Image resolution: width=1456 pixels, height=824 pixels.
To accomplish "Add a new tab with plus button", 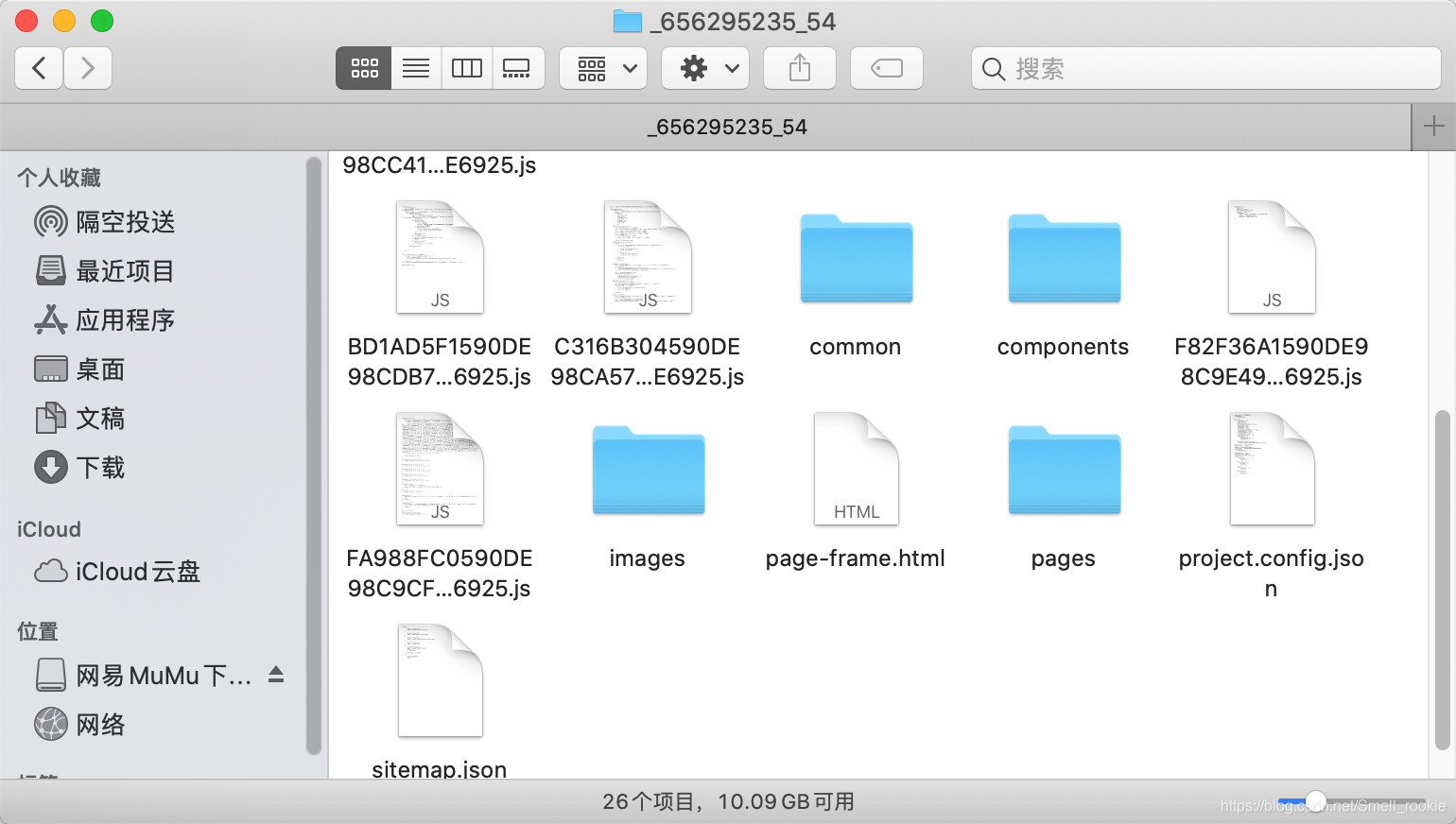I will [x=1433, y=127].
